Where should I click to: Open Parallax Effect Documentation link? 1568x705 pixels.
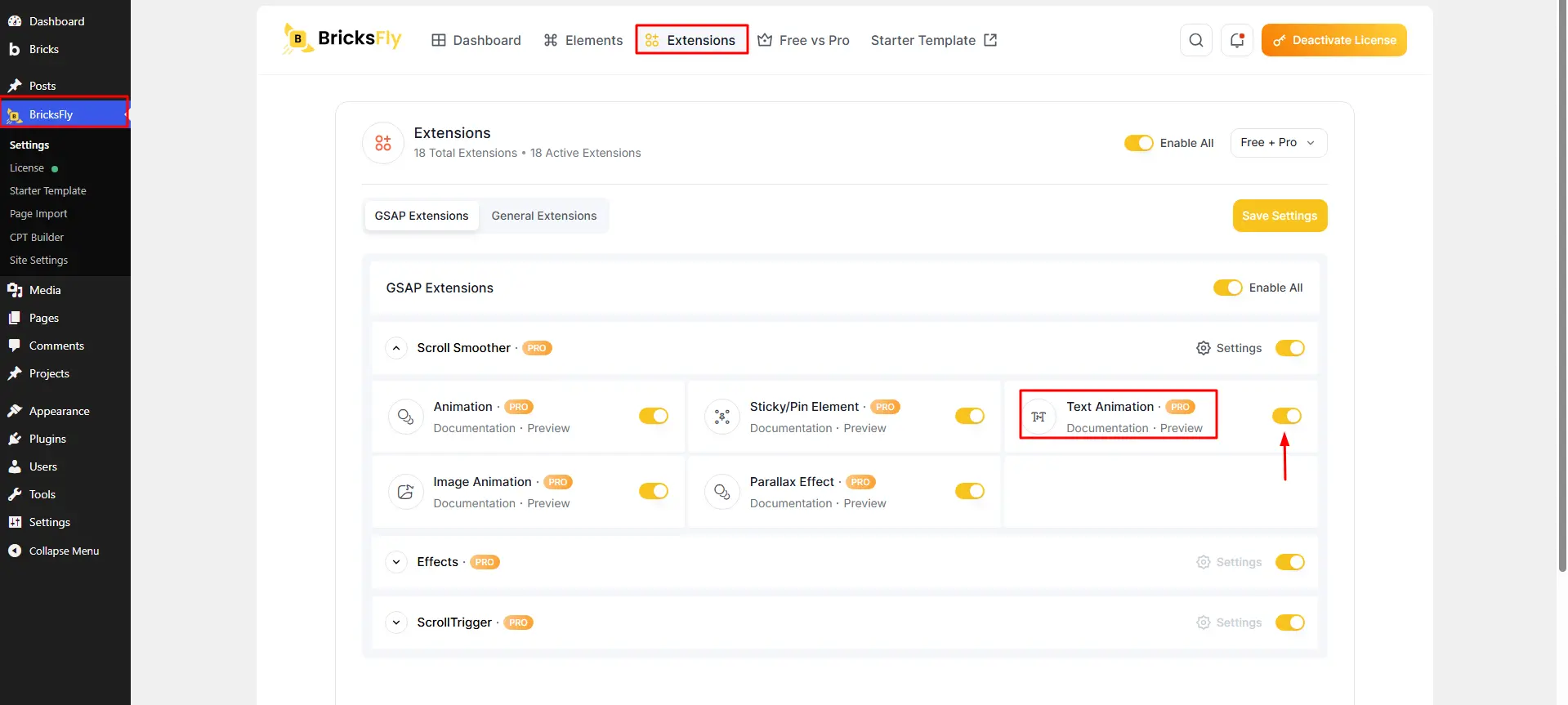pos(790,503)
